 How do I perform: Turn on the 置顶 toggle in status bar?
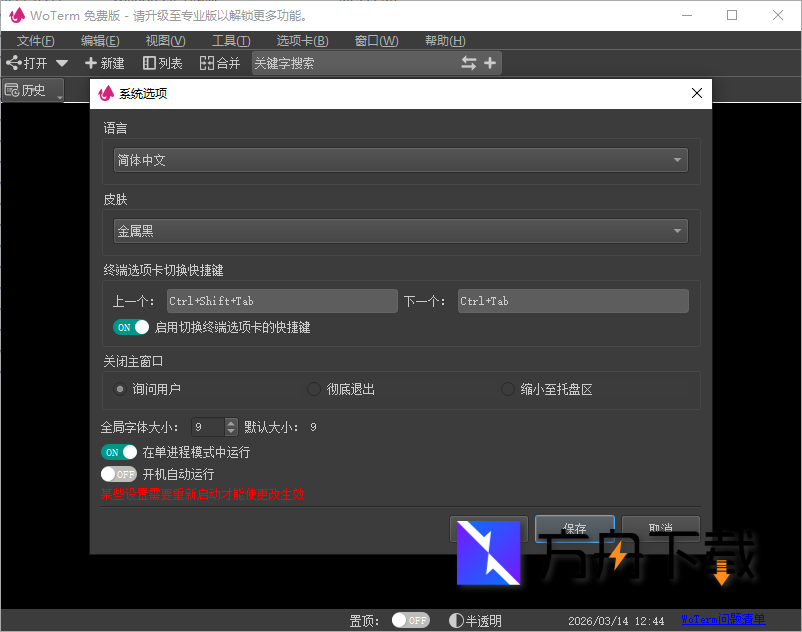pos(410,619)
